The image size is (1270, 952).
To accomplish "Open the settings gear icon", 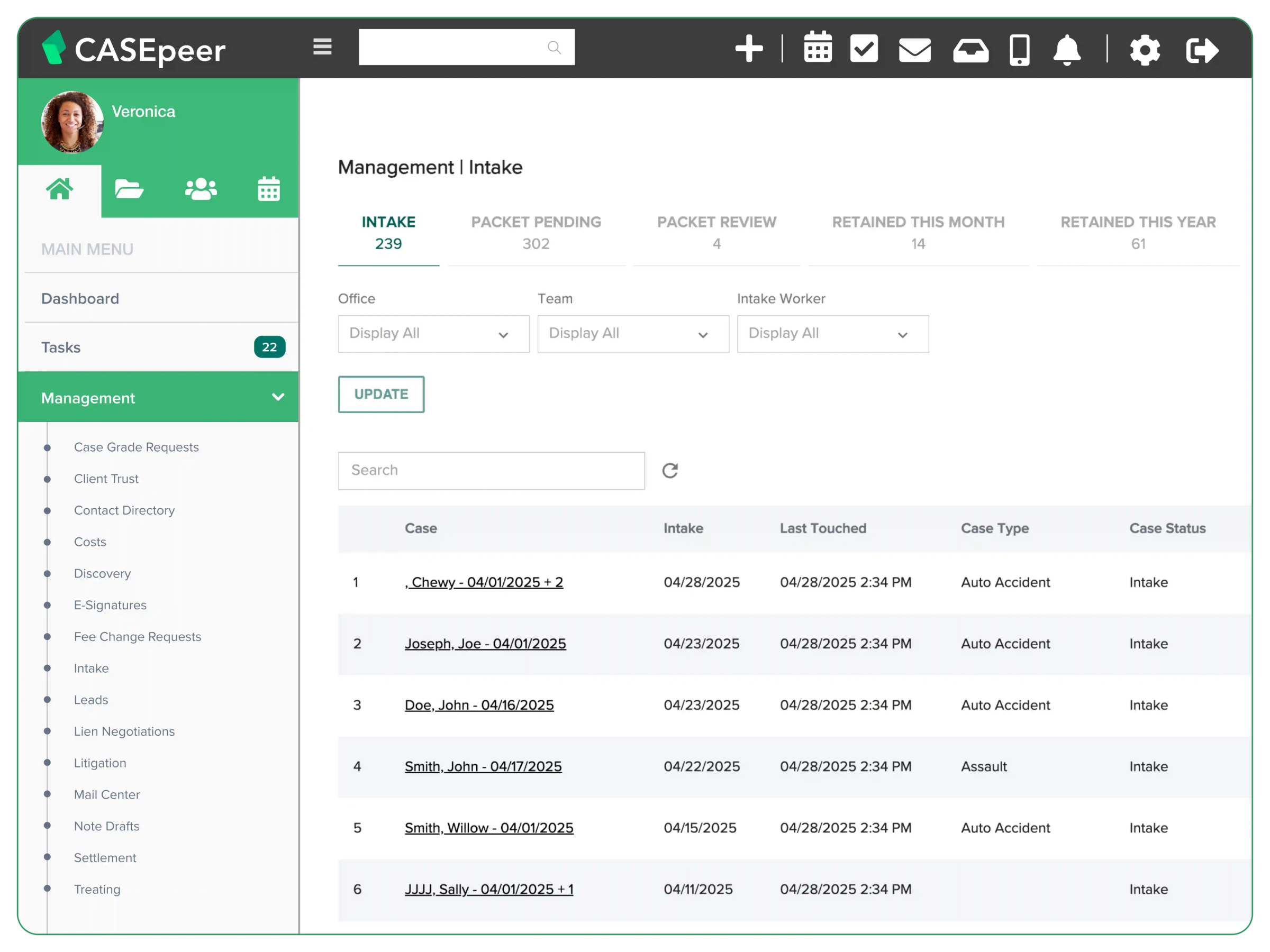I will pyautogui.click(x=1146, y=50).
